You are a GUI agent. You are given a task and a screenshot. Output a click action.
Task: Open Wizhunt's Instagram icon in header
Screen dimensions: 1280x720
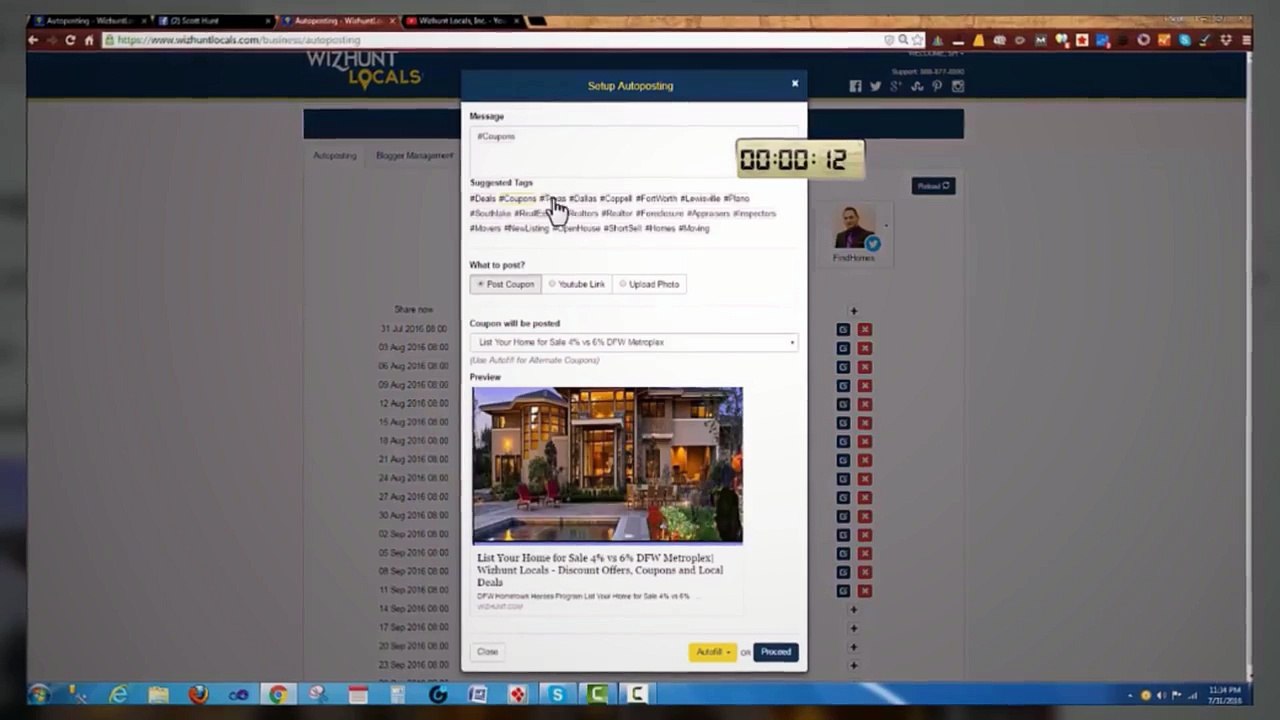pyautogui.click(x=958, y=87)
